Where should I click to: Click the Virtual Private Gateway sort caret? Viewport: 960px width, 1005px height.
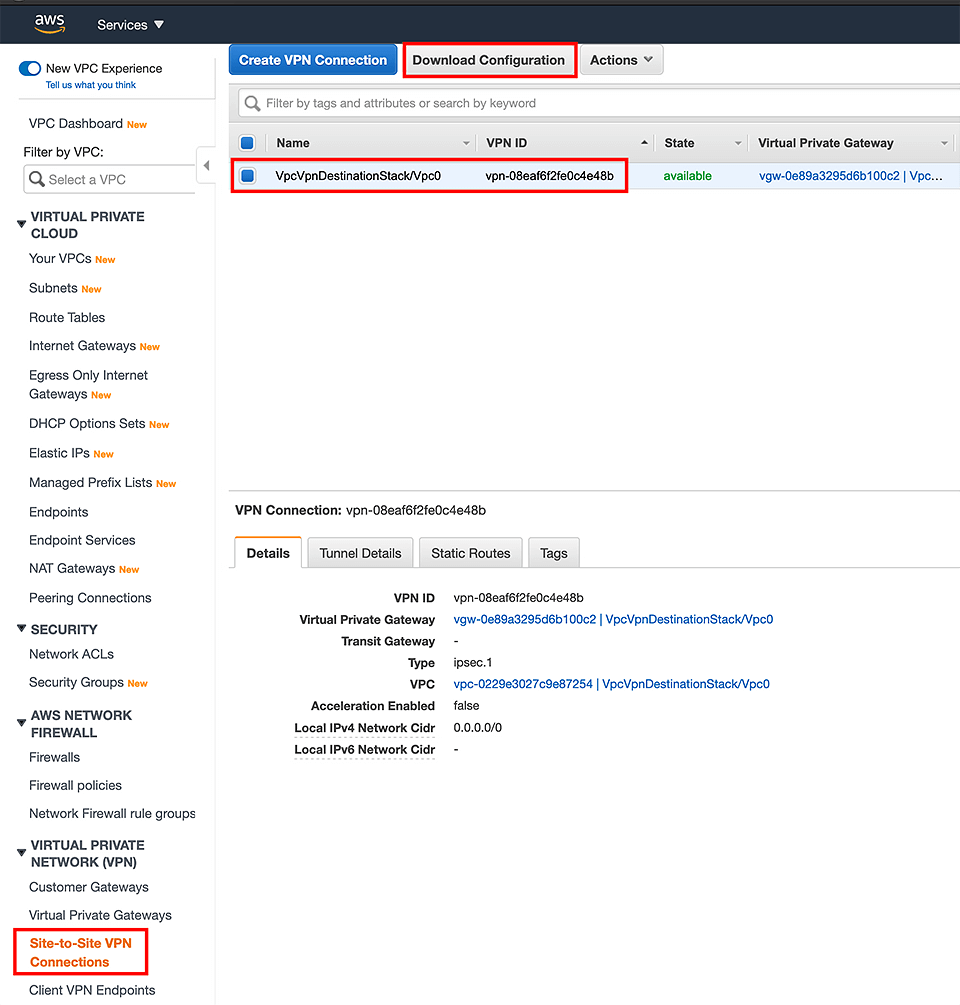click(945, 142)
